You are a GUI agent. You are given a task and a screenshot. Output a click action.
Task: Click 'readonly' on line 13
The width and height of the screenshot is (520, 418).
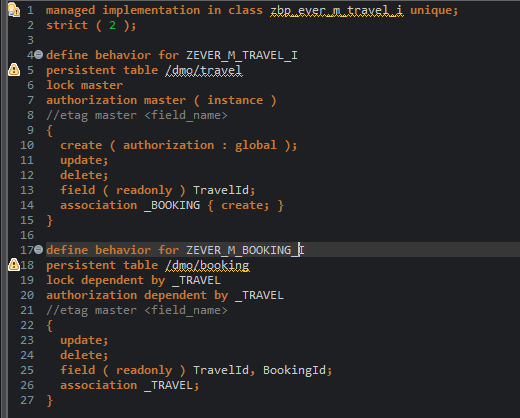point(144,190)
